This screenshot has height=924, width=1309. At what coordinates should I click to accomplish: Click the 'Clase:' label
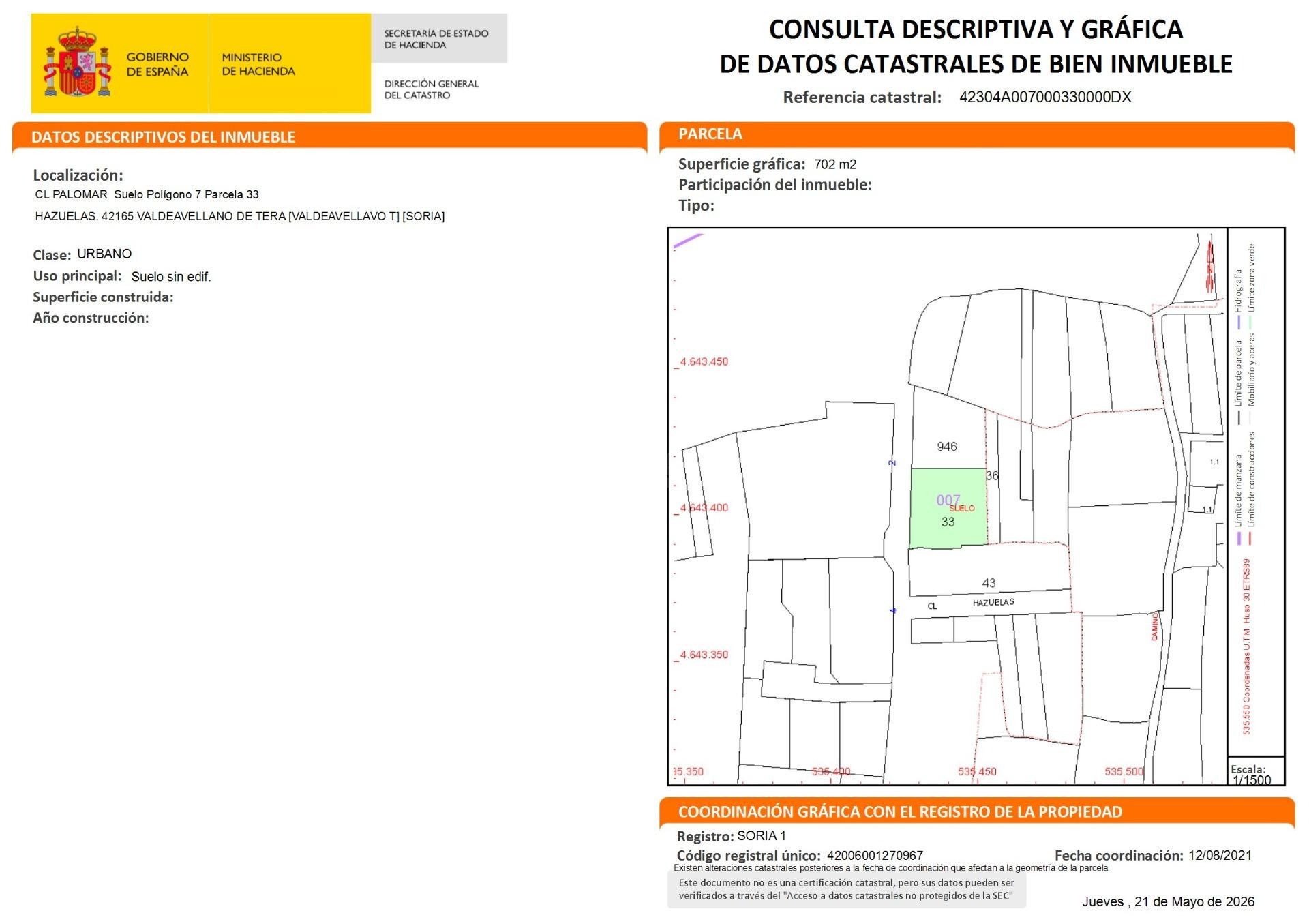[52, 255]
